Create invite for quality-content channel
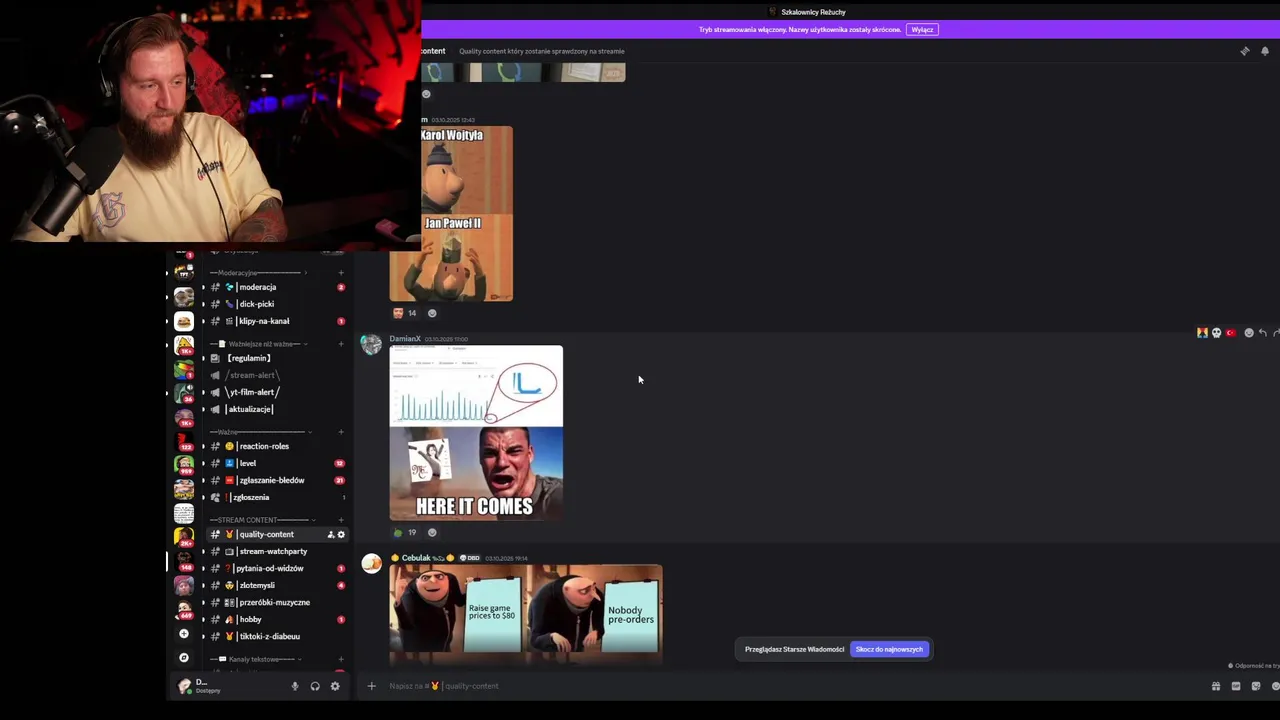 tap(331, 534)
